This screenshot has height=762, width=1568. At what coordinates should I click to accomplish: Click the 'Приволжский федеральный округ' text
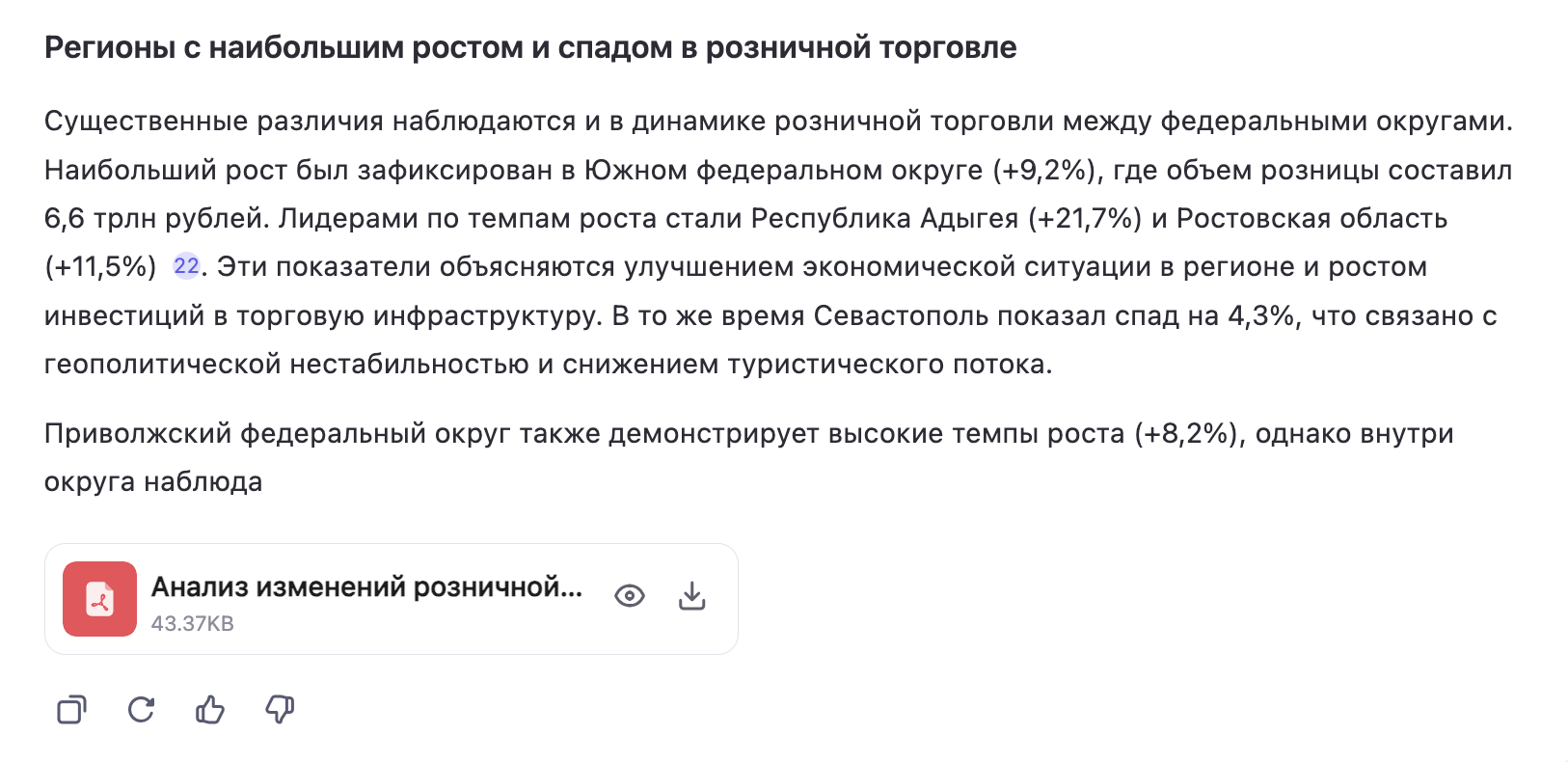pyautogui.click(x=277, y=433)
